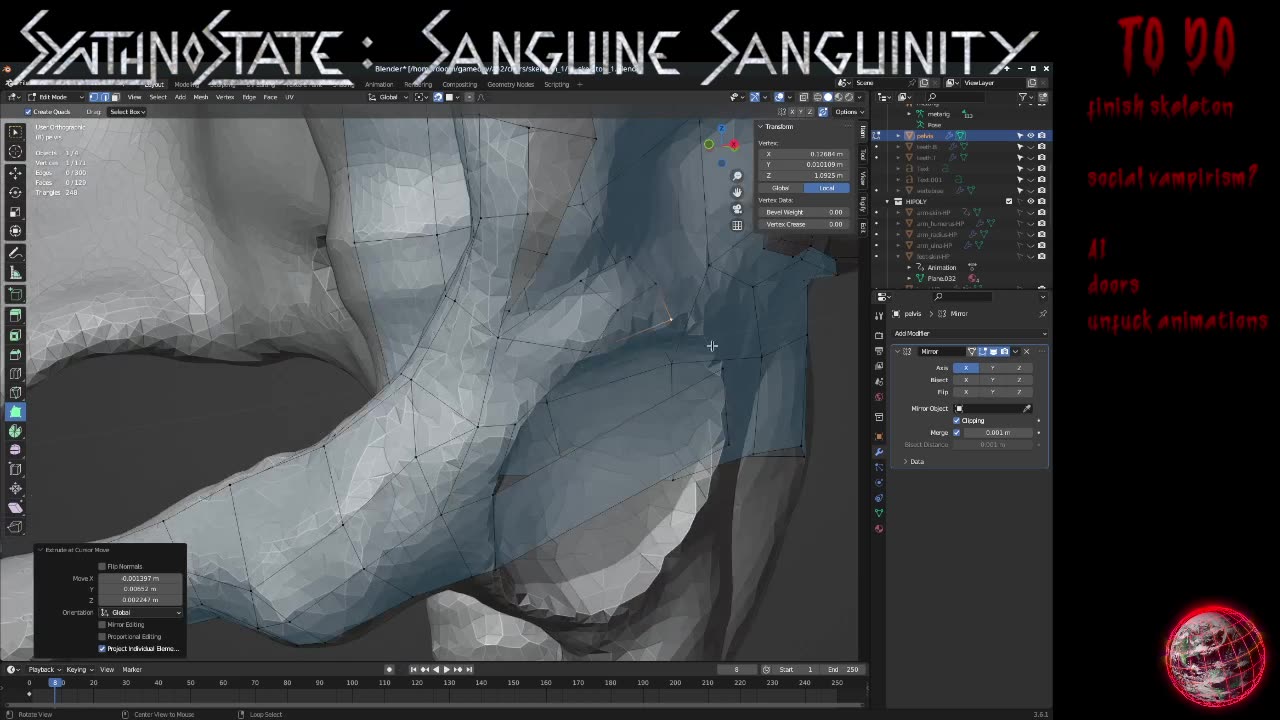1280x720 pixels.
Task: Select the Measure tool
Action: 15,272
